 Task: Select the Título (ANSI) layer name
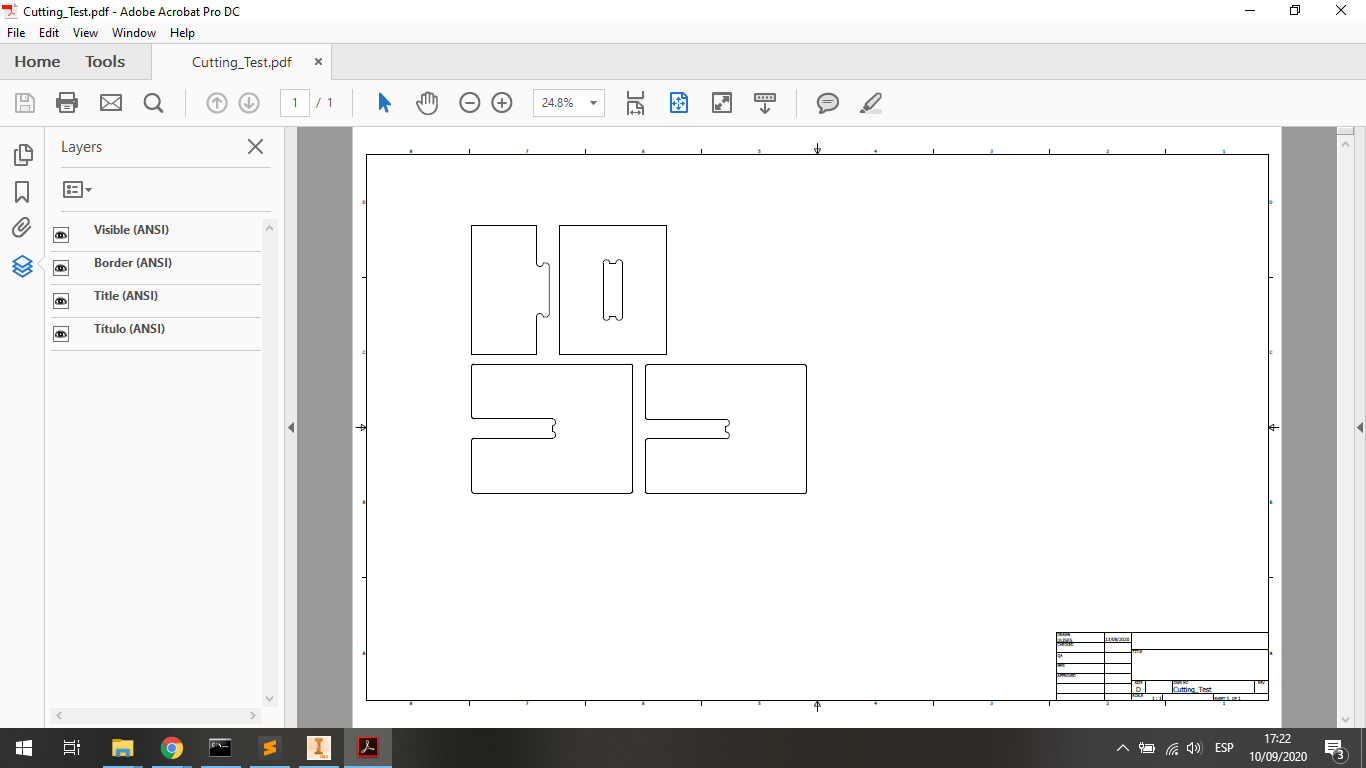129,329
